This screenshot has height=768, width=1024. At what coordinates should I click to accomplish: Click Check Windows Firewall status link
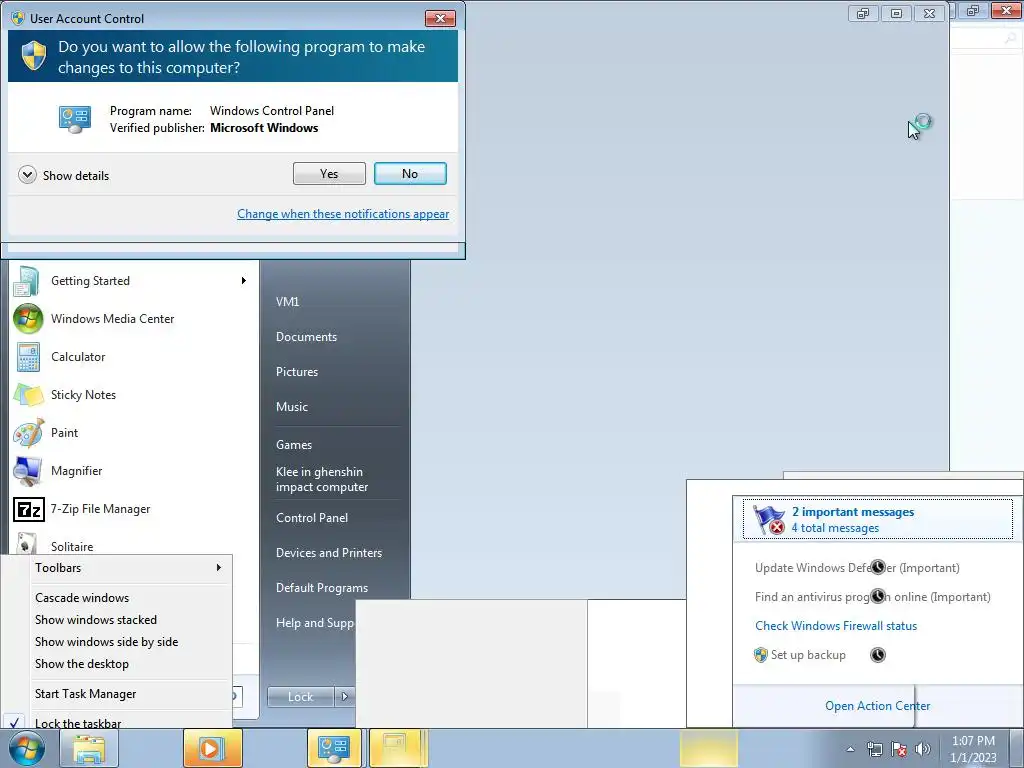pos(836,626)
